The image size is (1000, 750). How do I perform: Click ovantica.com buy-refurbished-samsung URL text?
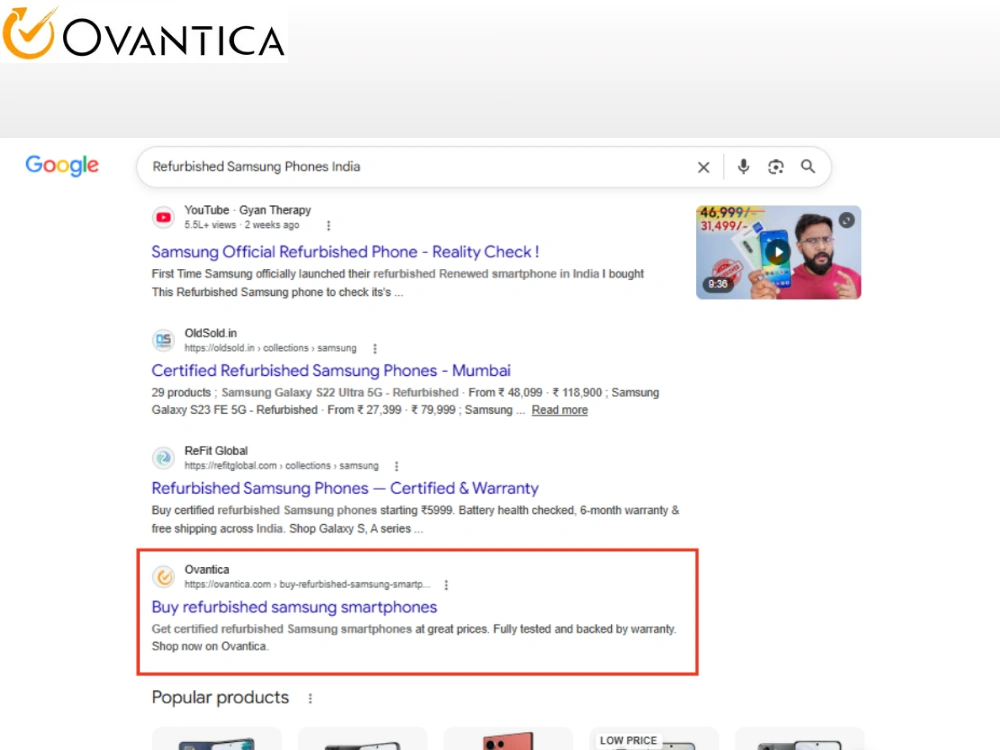pos(307,584)
